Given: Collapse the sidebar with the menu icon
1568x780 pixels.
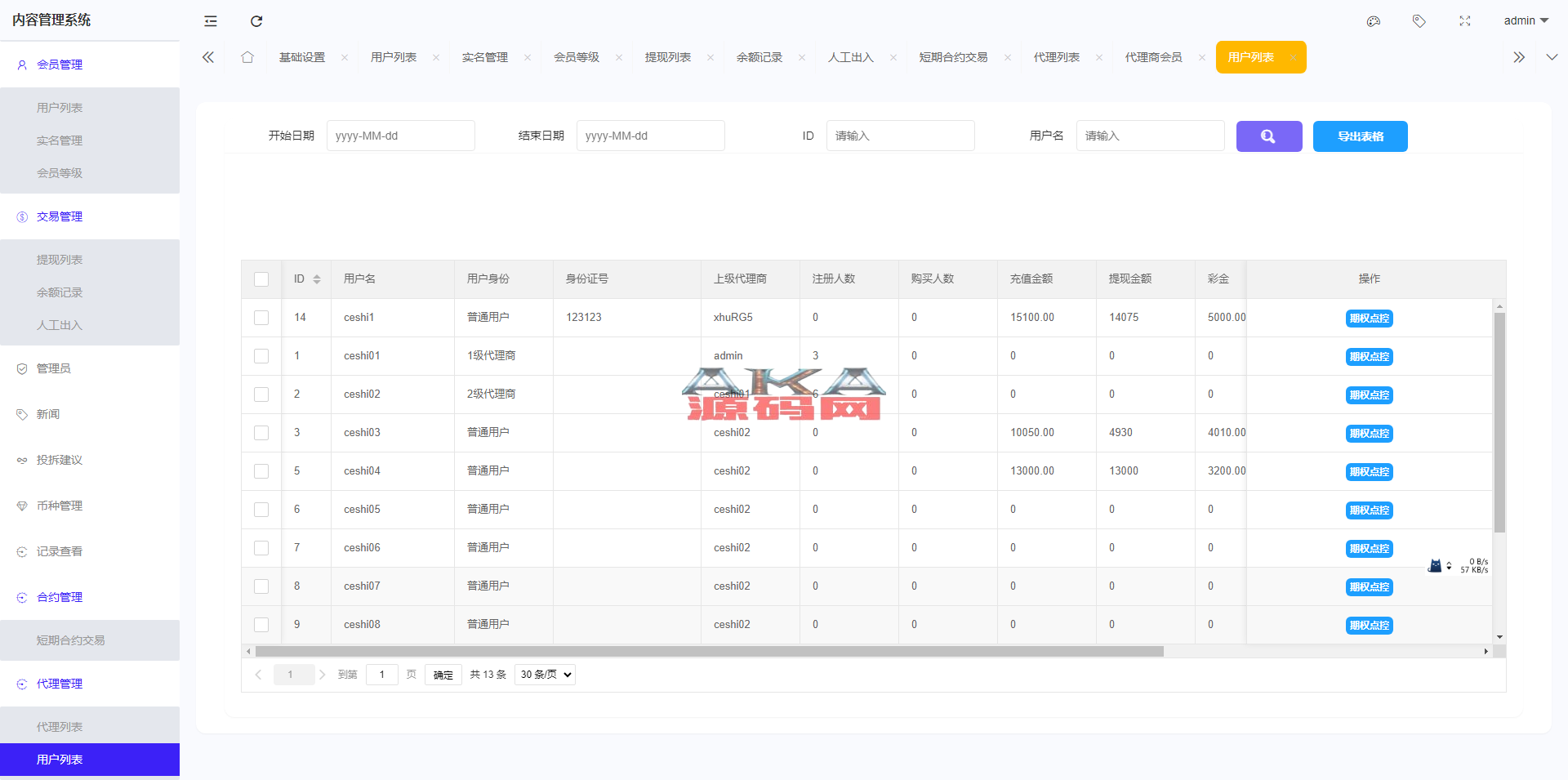Looking at the screenshot, I should [x=211, y=21].
